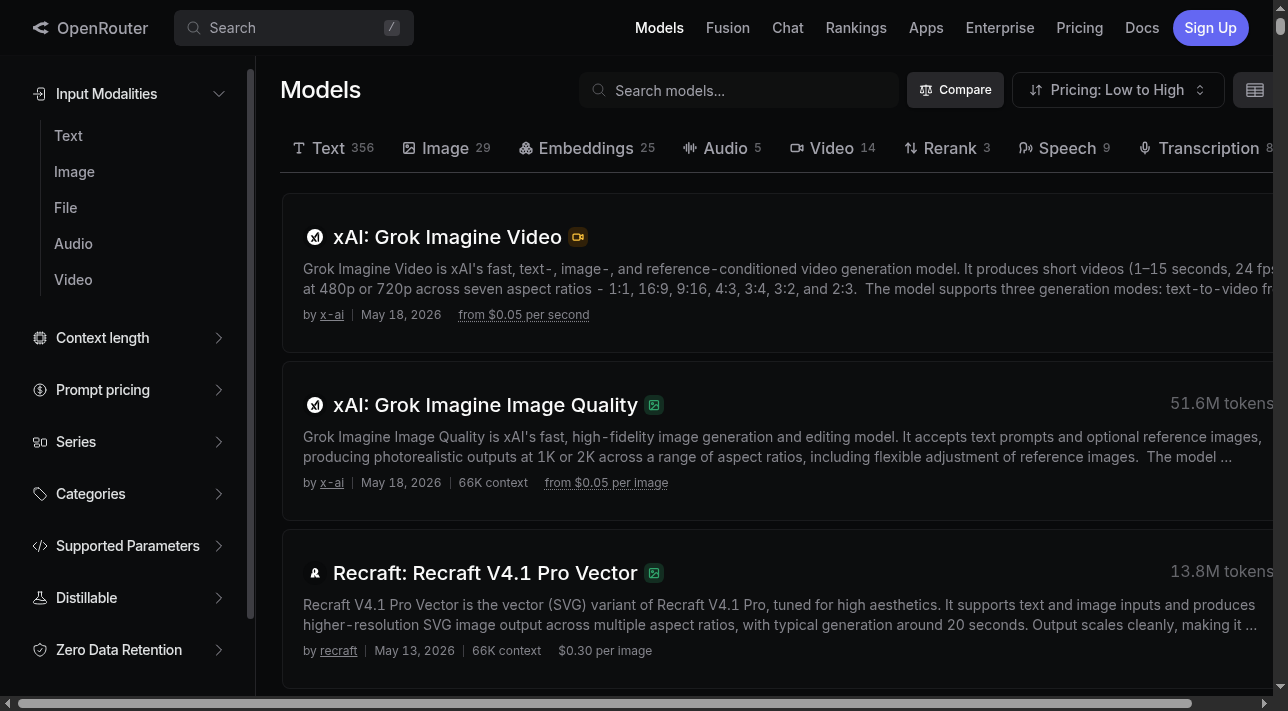This screenshot has width=1288, height=711.
Task: Select the Text input modality filter
Action: tap(68, 136)
